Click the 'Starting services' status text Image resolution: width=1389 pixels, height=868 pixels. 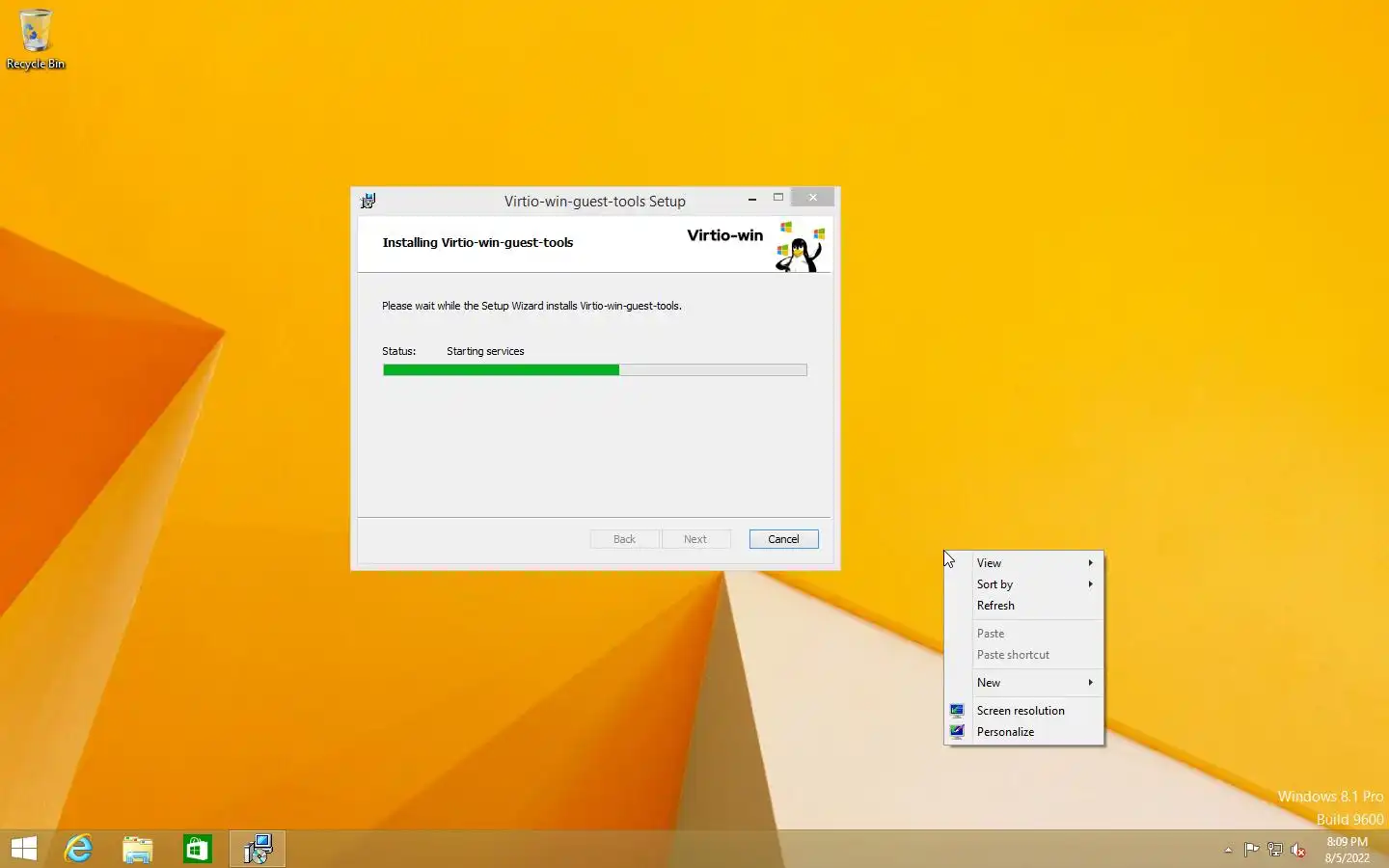pyautogui.click(x=485, y=351)
